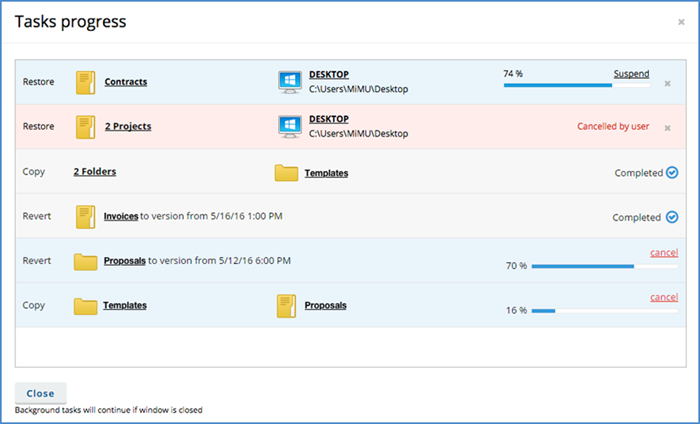Click the Templates source folder icon in last row
This screenshot has width=700, height=424.
86,306
